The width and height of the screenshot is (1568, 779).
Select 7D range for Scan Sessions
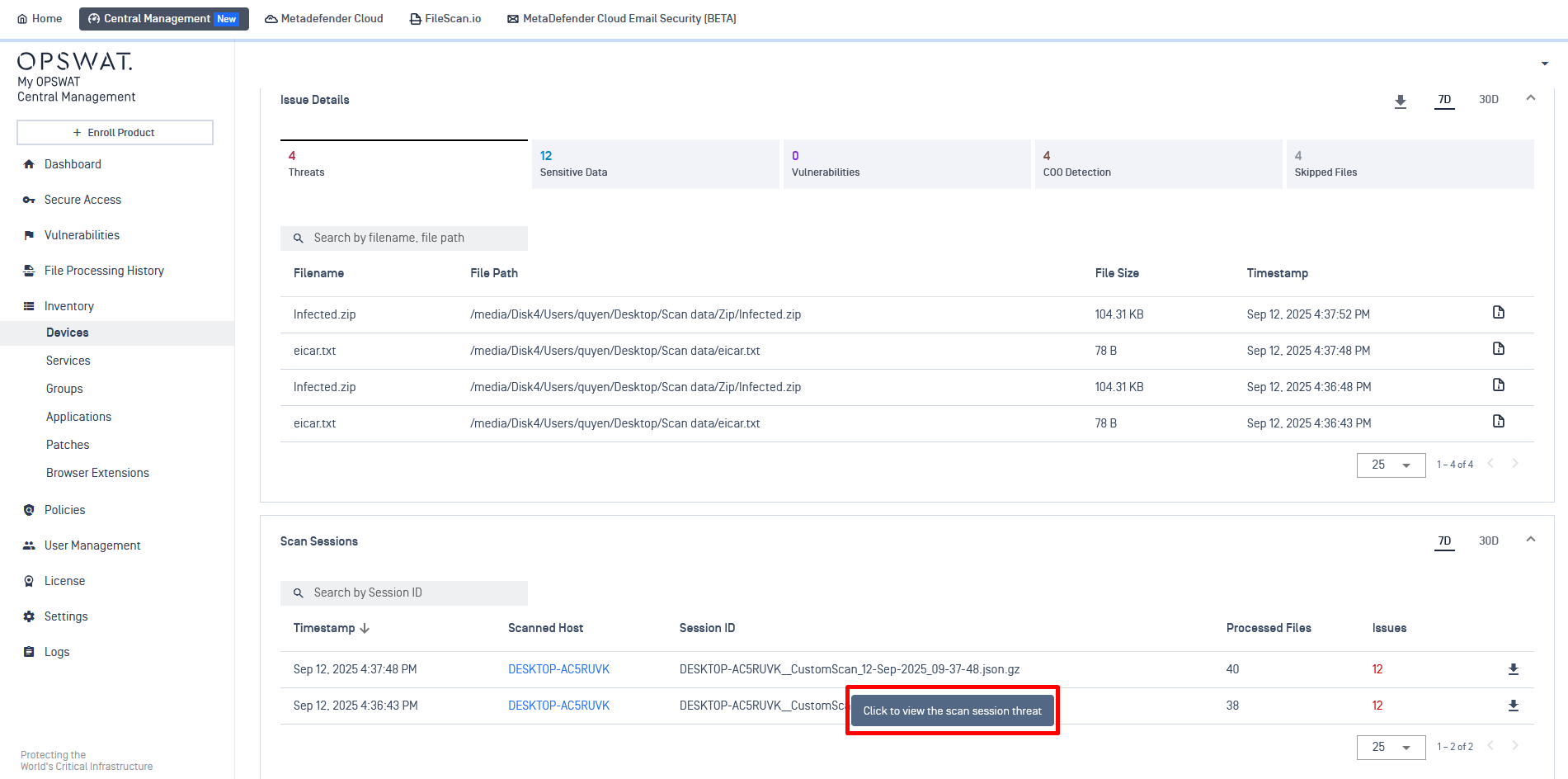click(x=1444, y=541)
